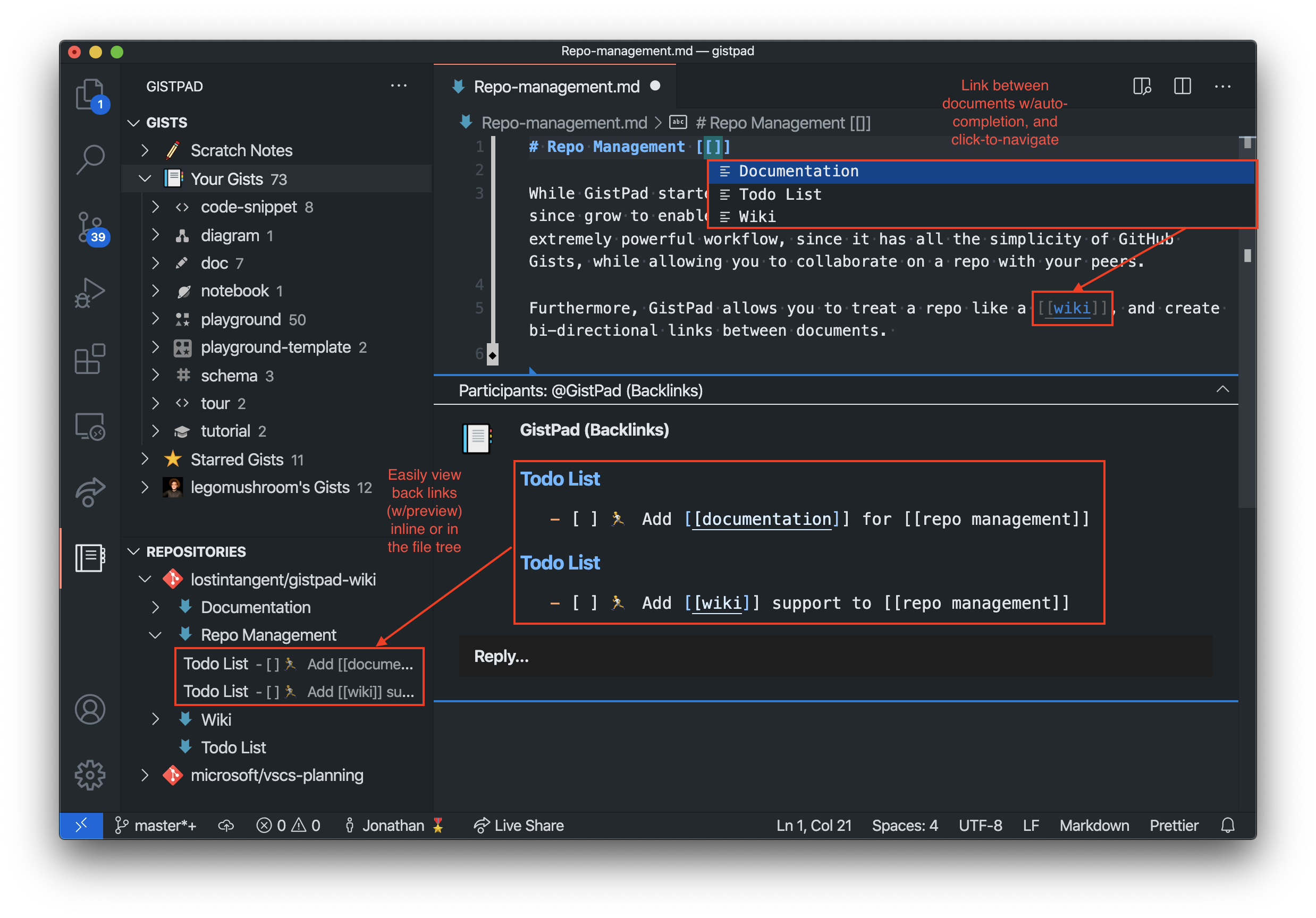
Task: Collapse the GISTS section
Action: click(x=133, y=123)
